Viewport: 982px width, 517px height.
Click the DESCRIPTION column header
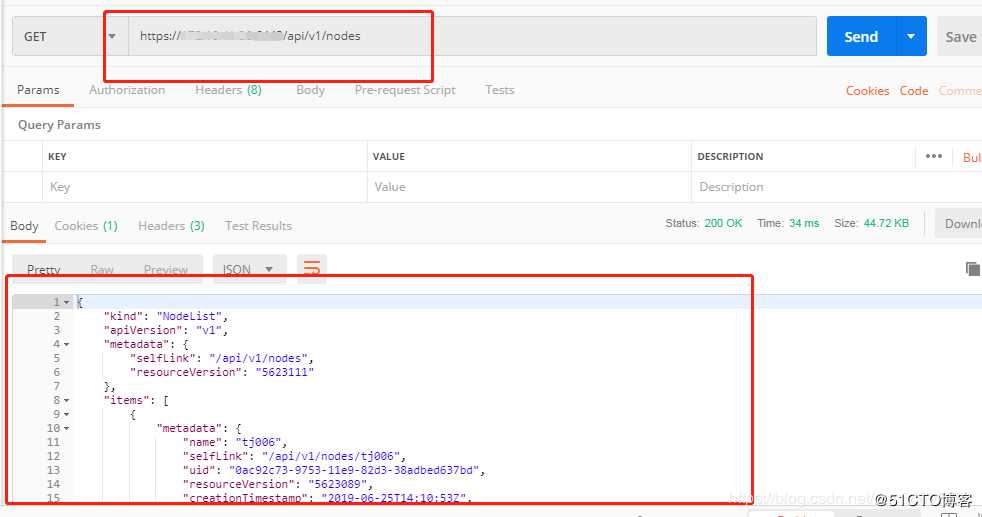click(730, 156)
